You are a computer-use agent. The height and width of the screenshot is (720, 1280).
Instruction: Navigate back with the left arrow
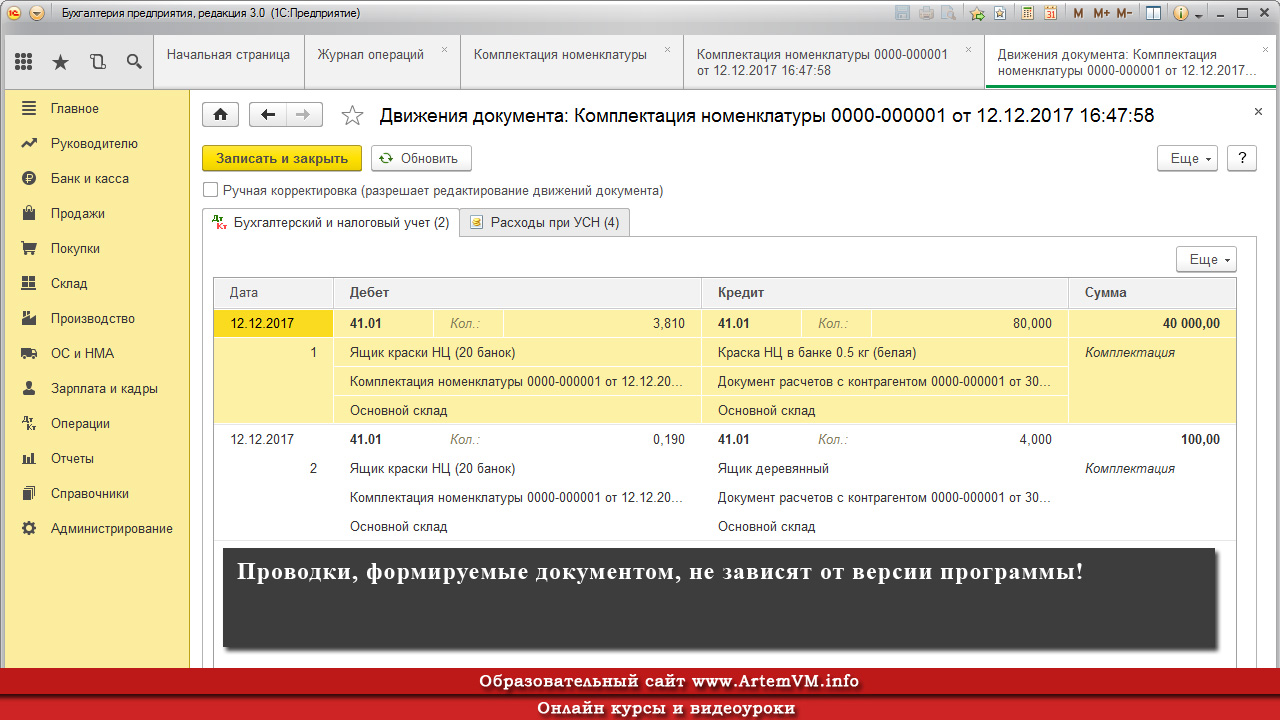(x=267, y=114)
